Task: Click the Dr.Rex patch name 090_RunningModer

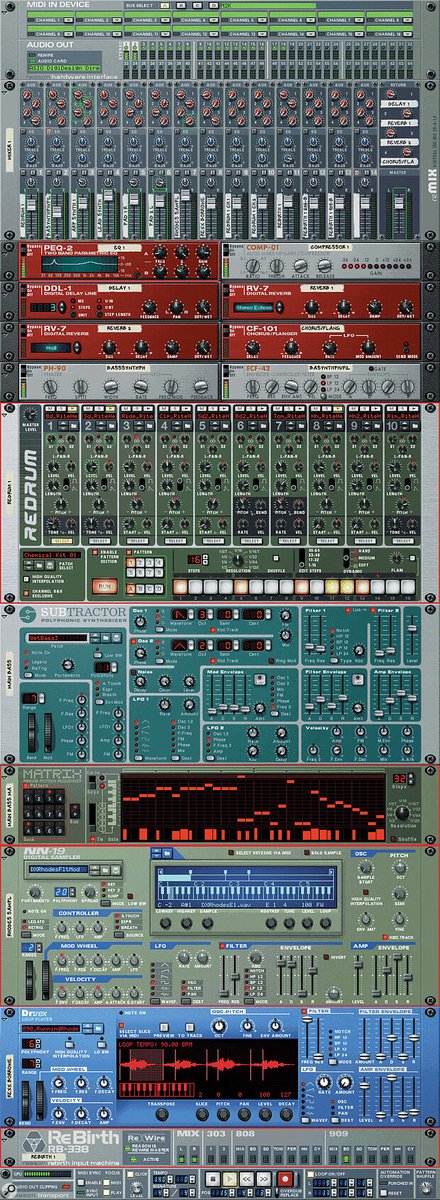Action: tap(51, 1029)
